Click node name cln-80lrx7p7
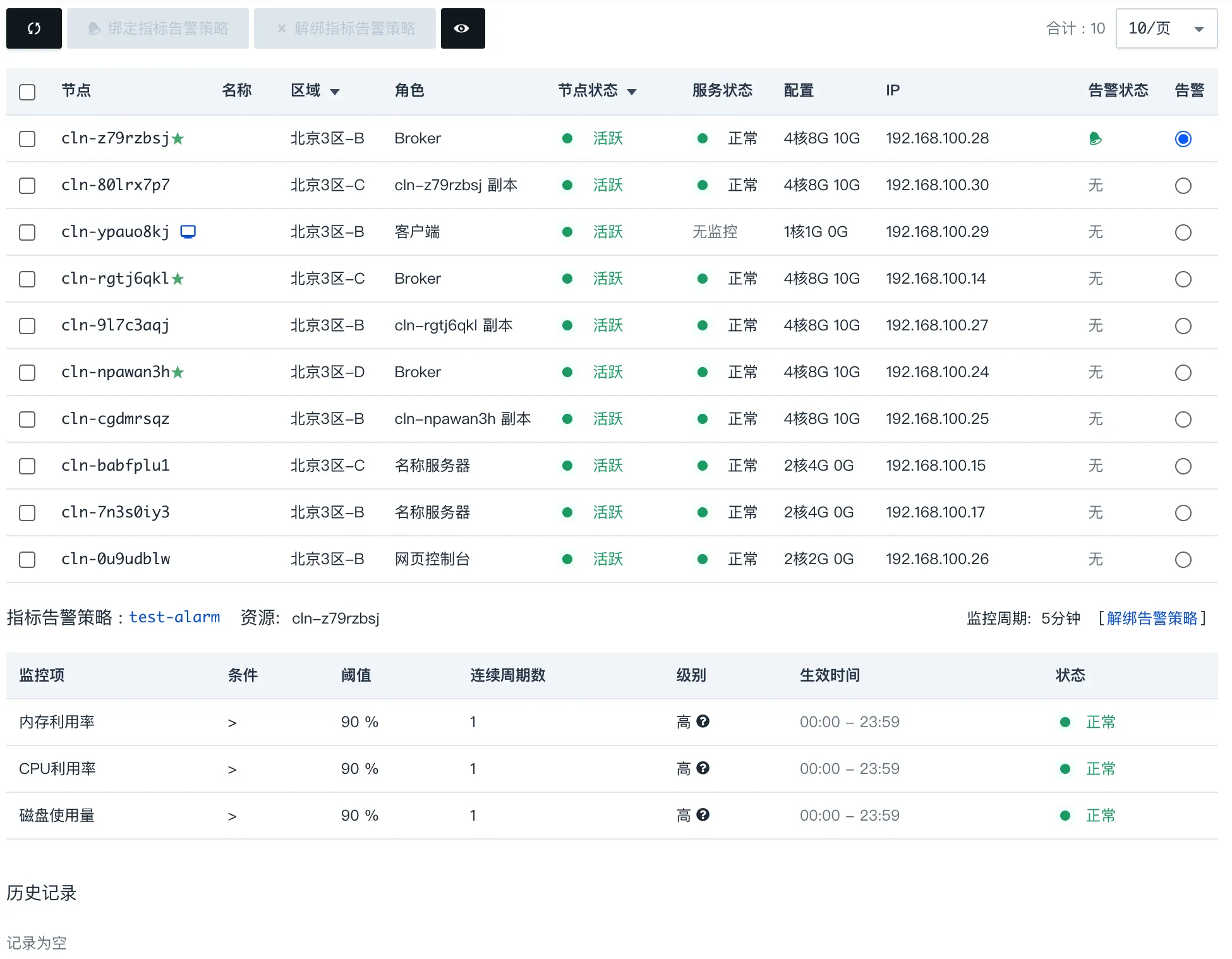This screenshot has width=1232, height=959. click(x=116, y=185)
